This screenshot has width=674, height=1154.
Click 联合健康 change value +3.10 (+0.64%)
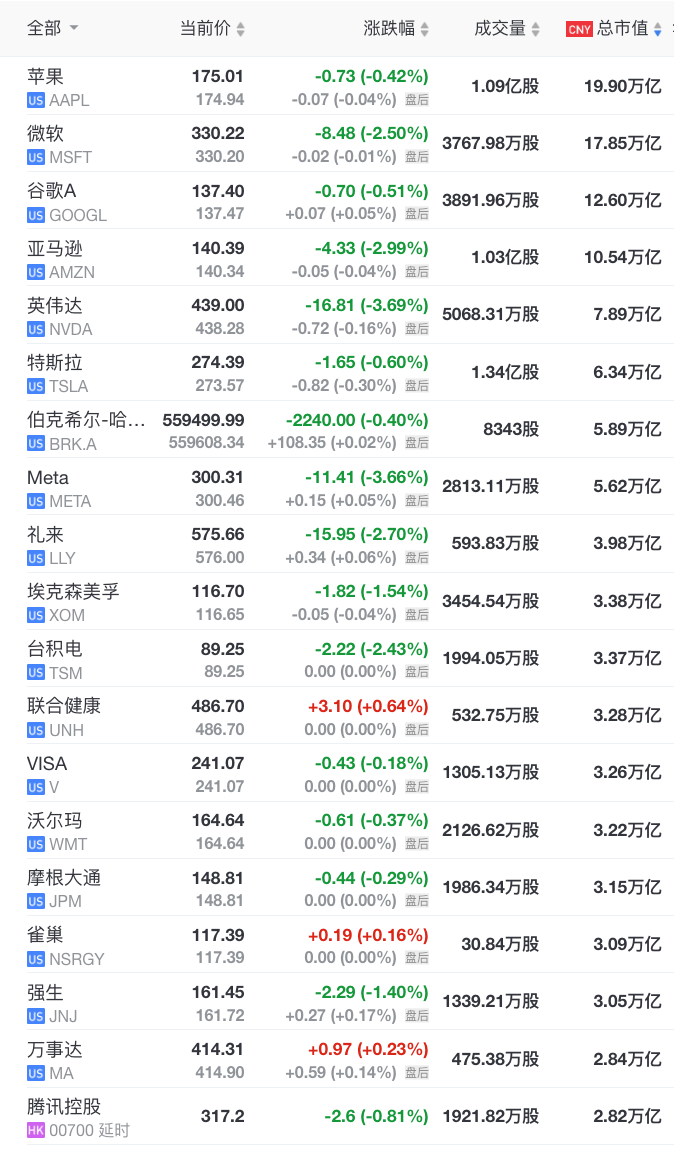pyautogui.click(x=366, y=706)
